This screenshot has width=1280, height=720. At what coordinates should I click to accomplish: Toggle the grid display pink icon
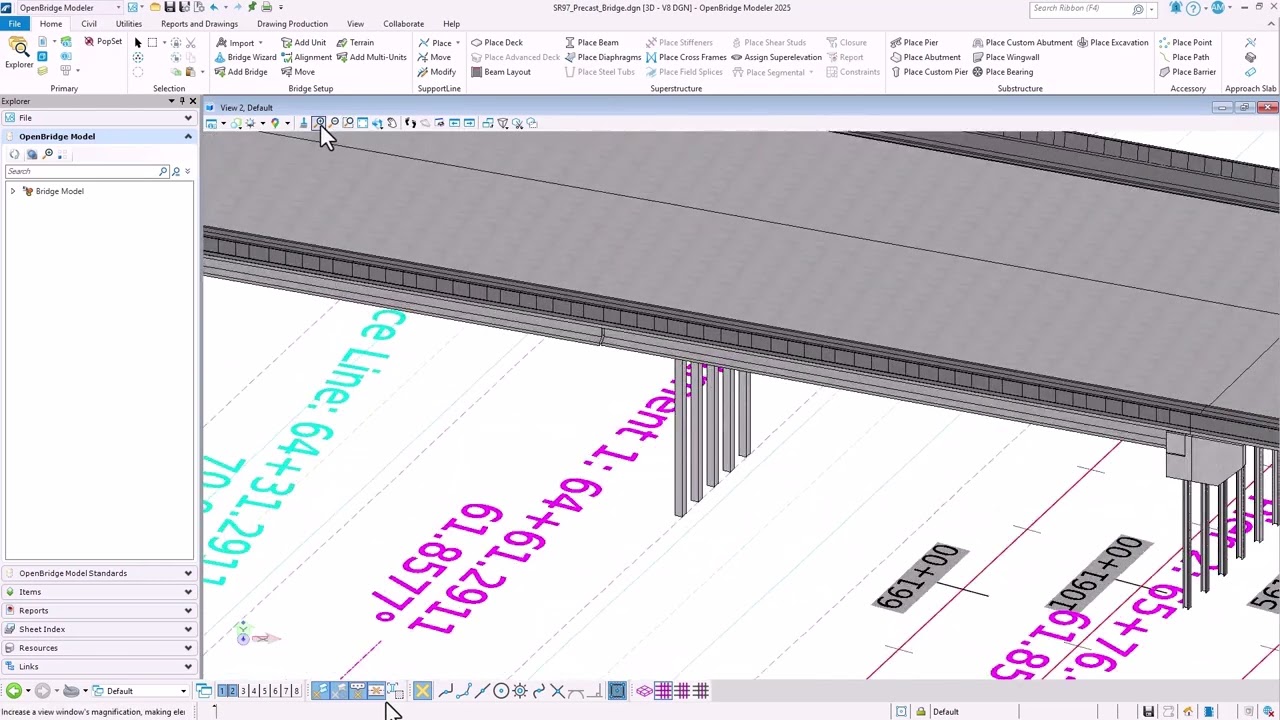663,691
